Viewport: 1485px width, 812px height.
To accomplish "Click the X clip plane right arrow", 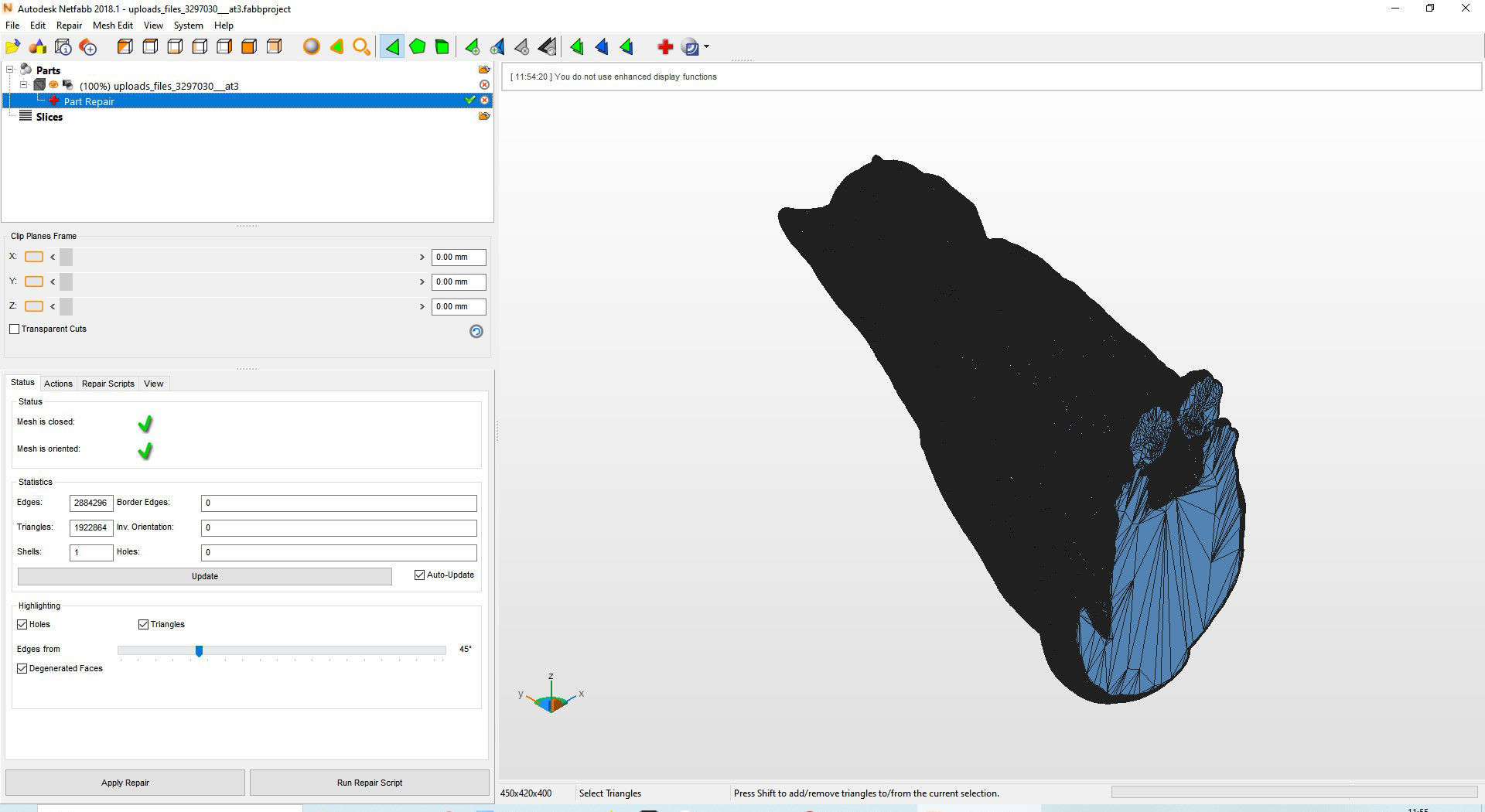I will pyautogui.click(x=422, y=258).
